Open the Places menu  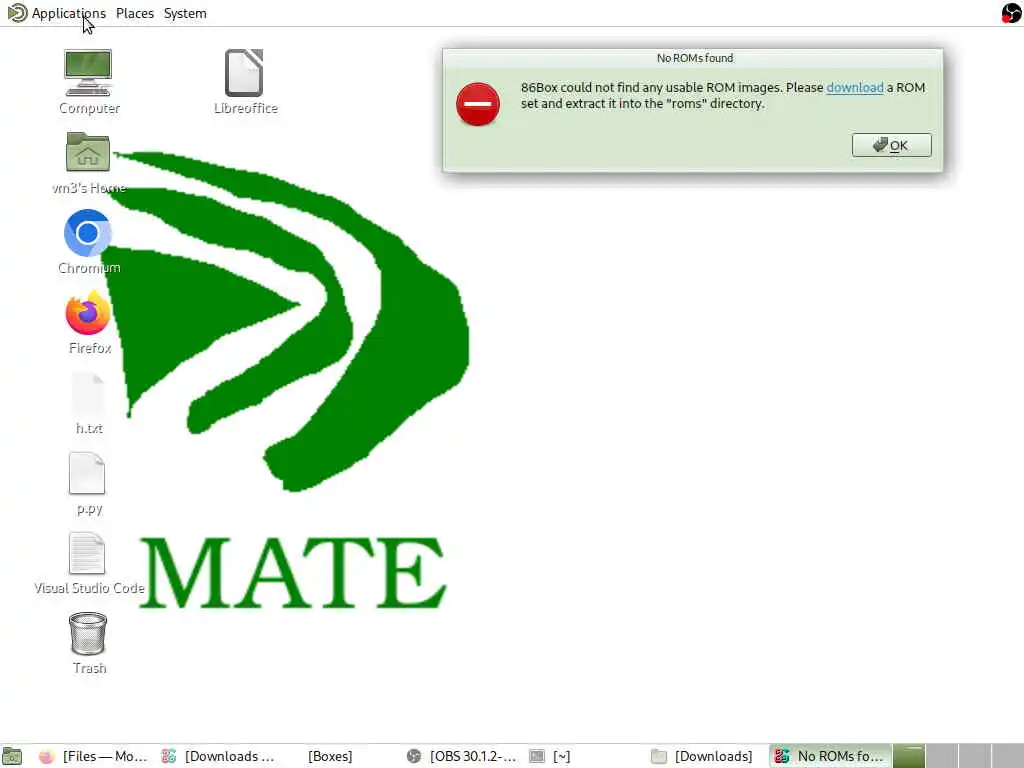pyautogui.click(x=135, y=13)
